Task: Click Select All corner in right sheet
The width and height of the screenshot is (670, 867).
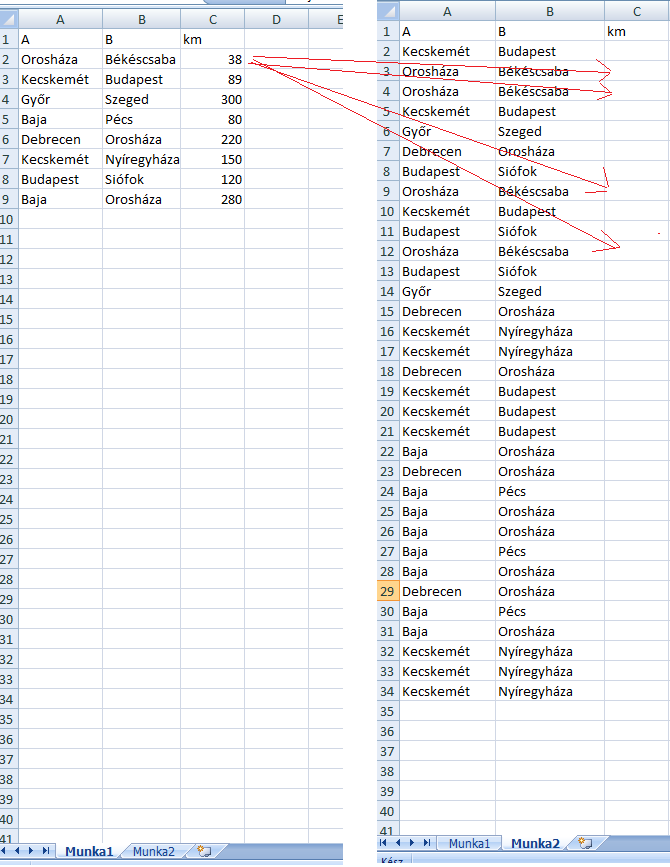Action: 388,12
